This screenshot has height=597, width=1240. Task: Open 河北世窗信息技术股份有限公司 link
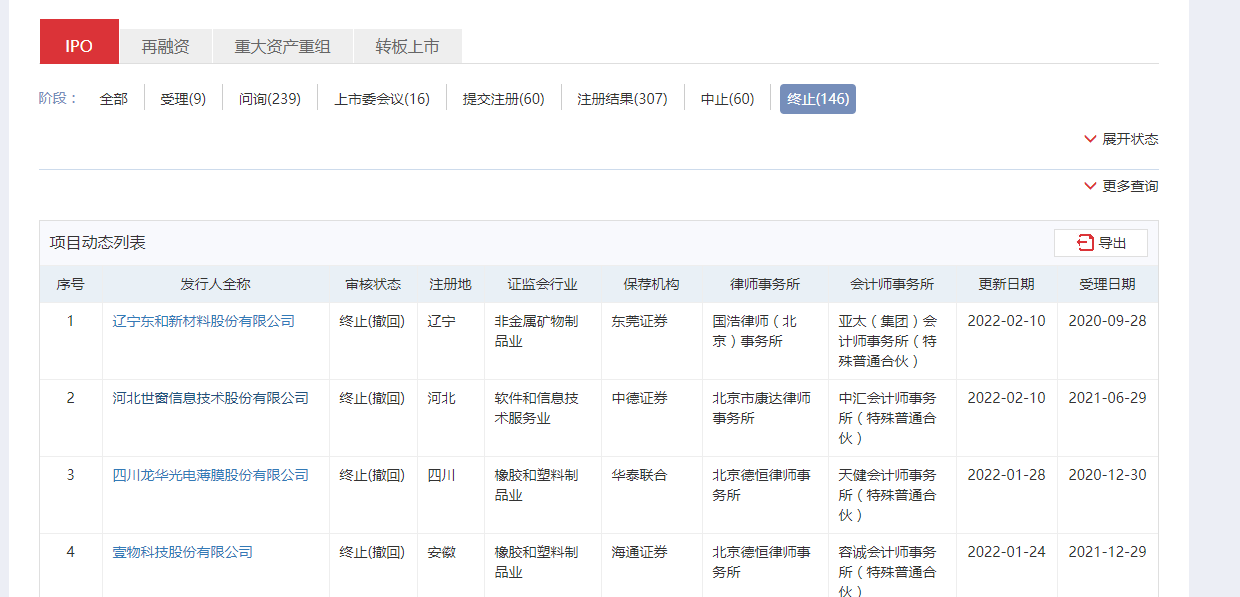[211, 398]
